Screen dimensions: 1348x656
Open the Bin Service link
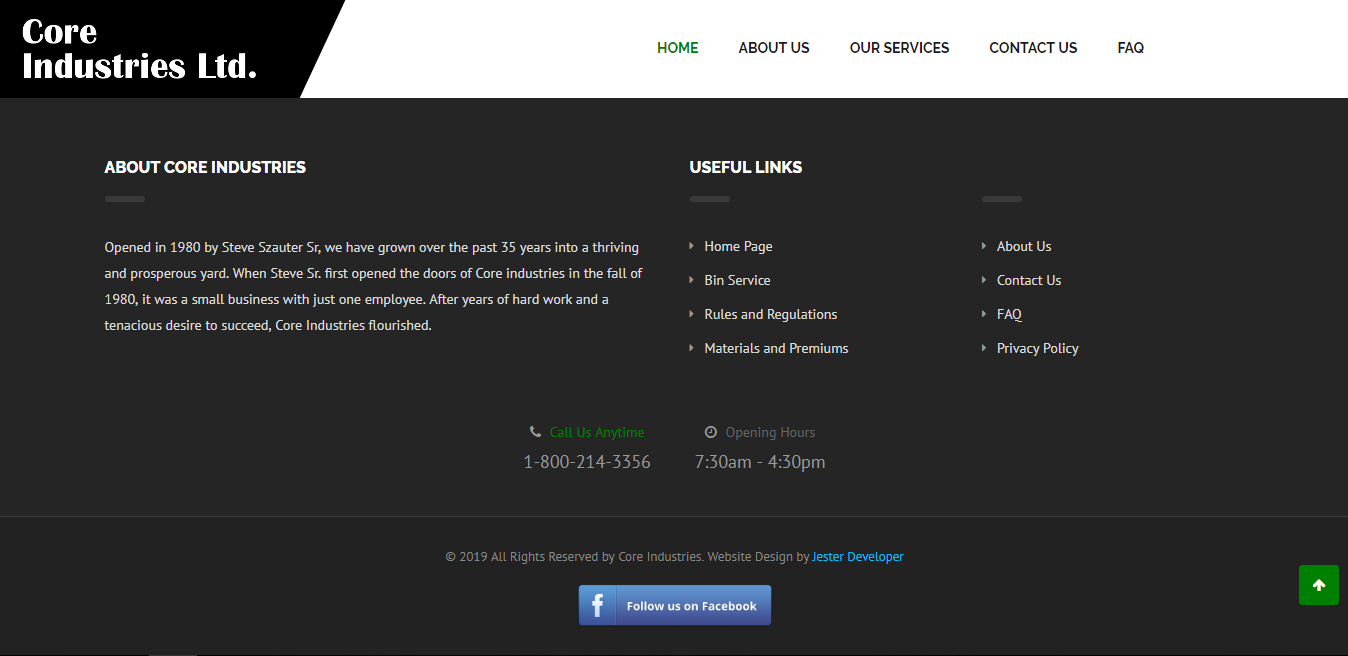tap(737, 280)
